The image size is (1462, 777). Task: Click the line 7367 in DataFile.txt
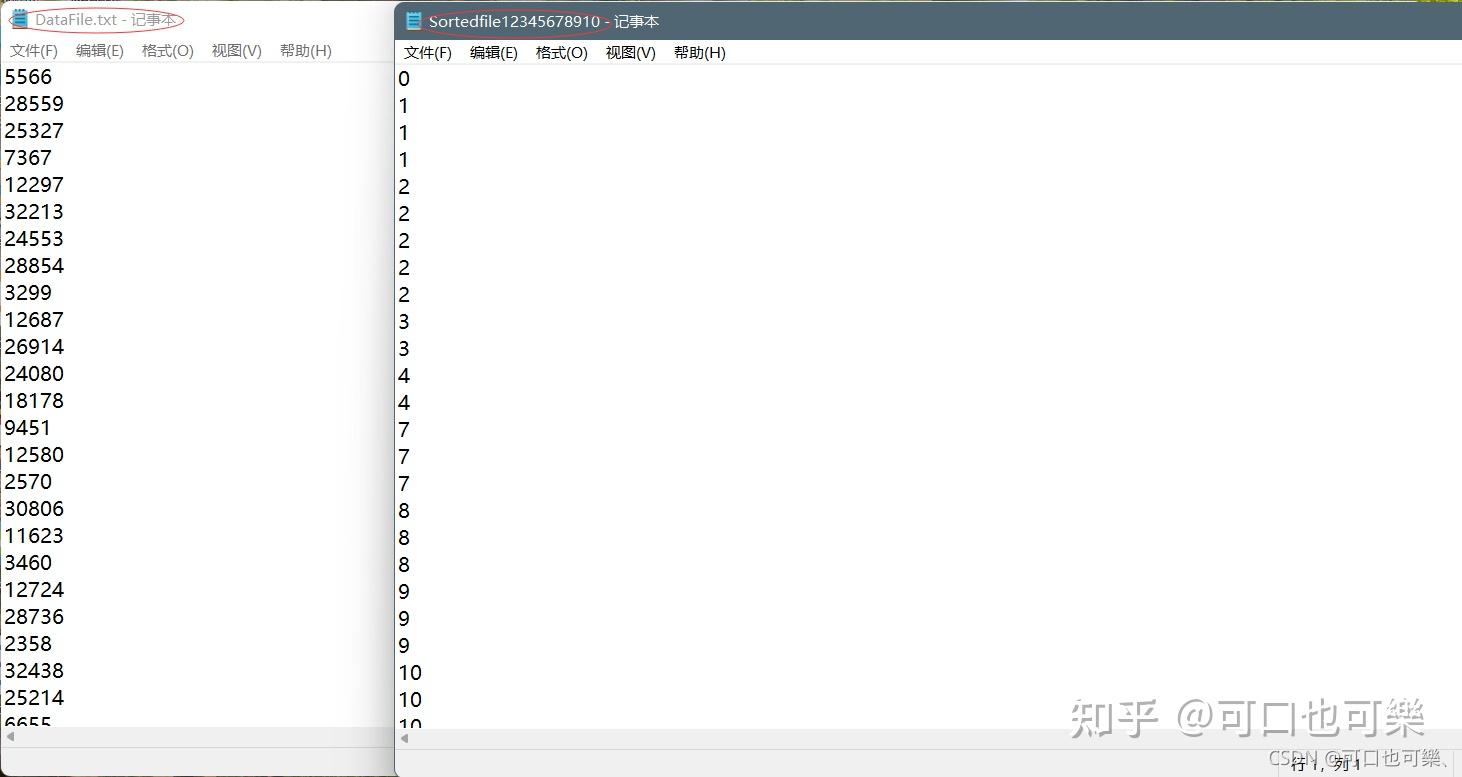click(x=28, y=158)
